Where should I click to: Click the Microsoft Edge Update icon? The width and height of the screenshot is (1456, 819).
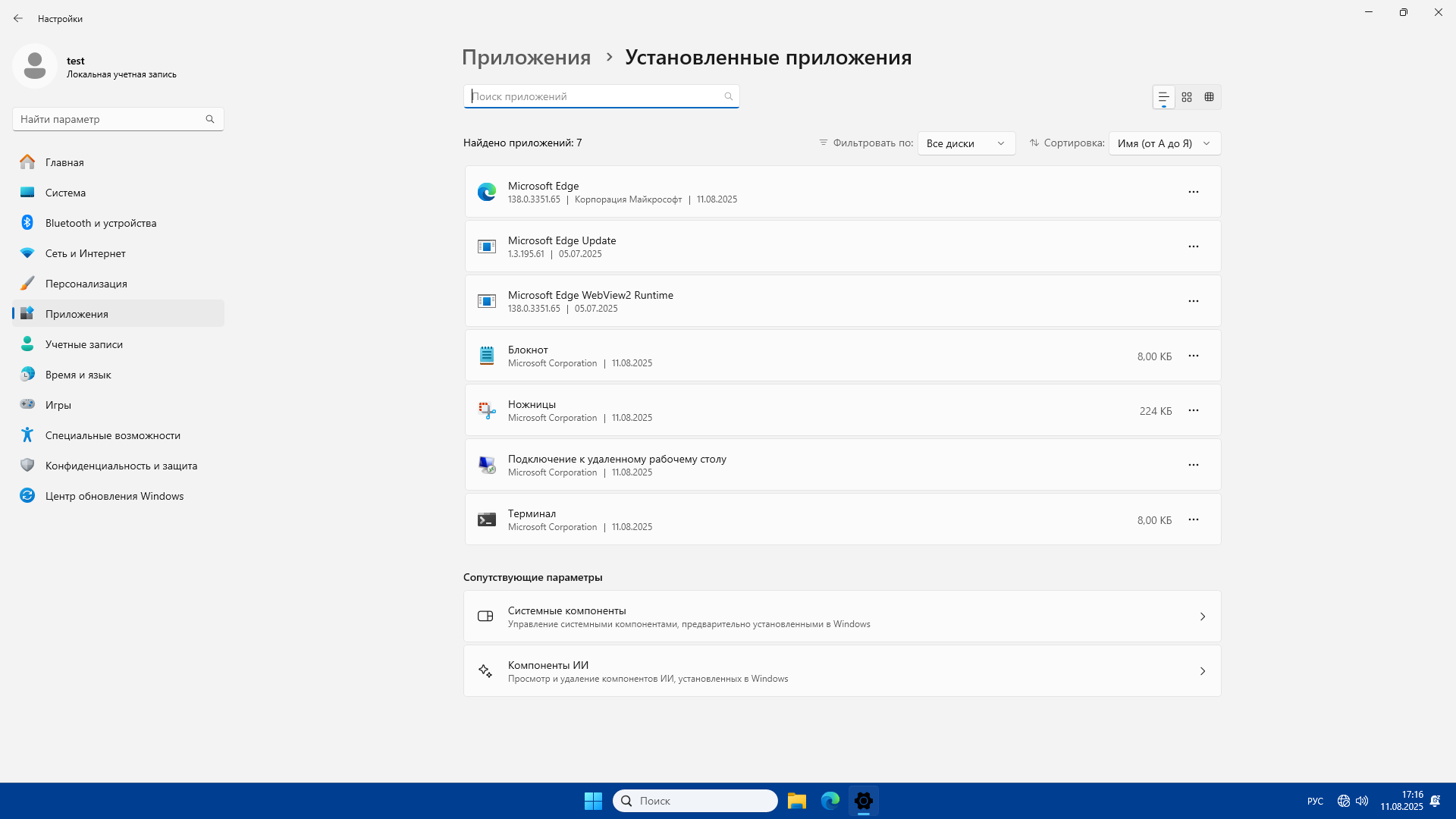[x=487, y=246]
